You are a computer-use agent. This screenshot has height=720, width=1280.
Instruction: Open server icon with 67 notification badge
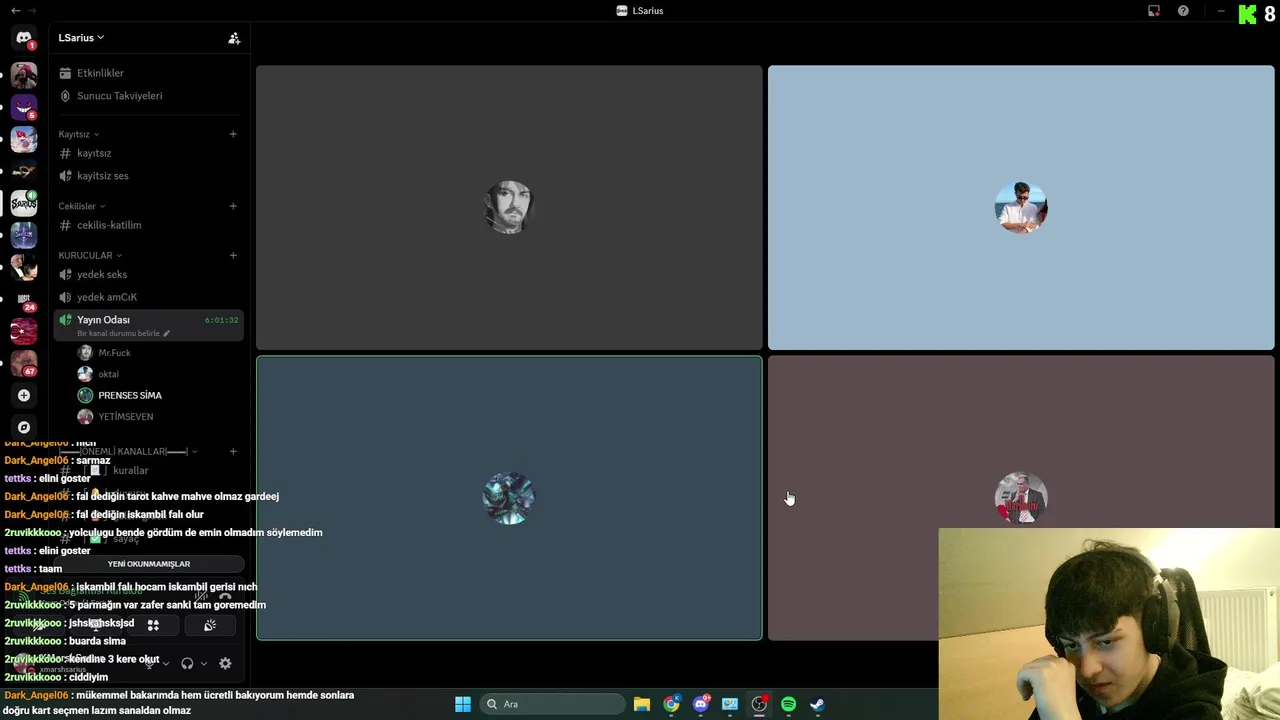click(24, 363)
